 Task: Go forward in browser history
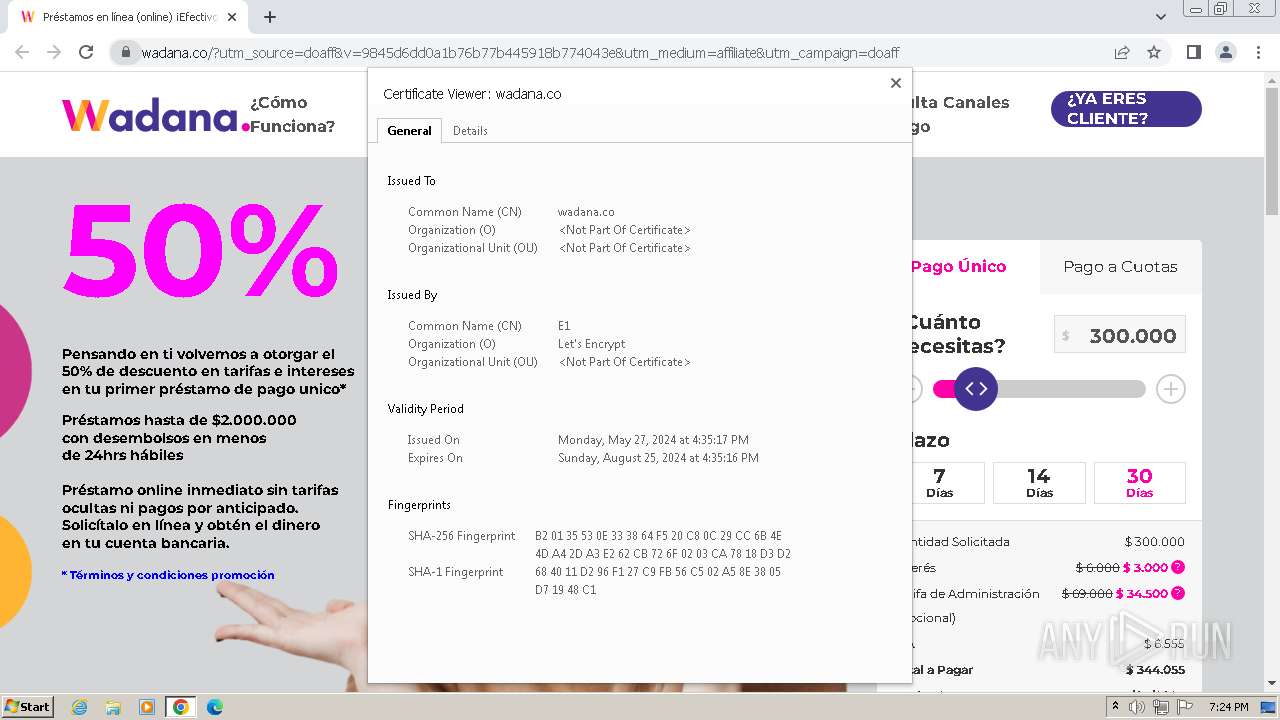click(x=54, y=52)
